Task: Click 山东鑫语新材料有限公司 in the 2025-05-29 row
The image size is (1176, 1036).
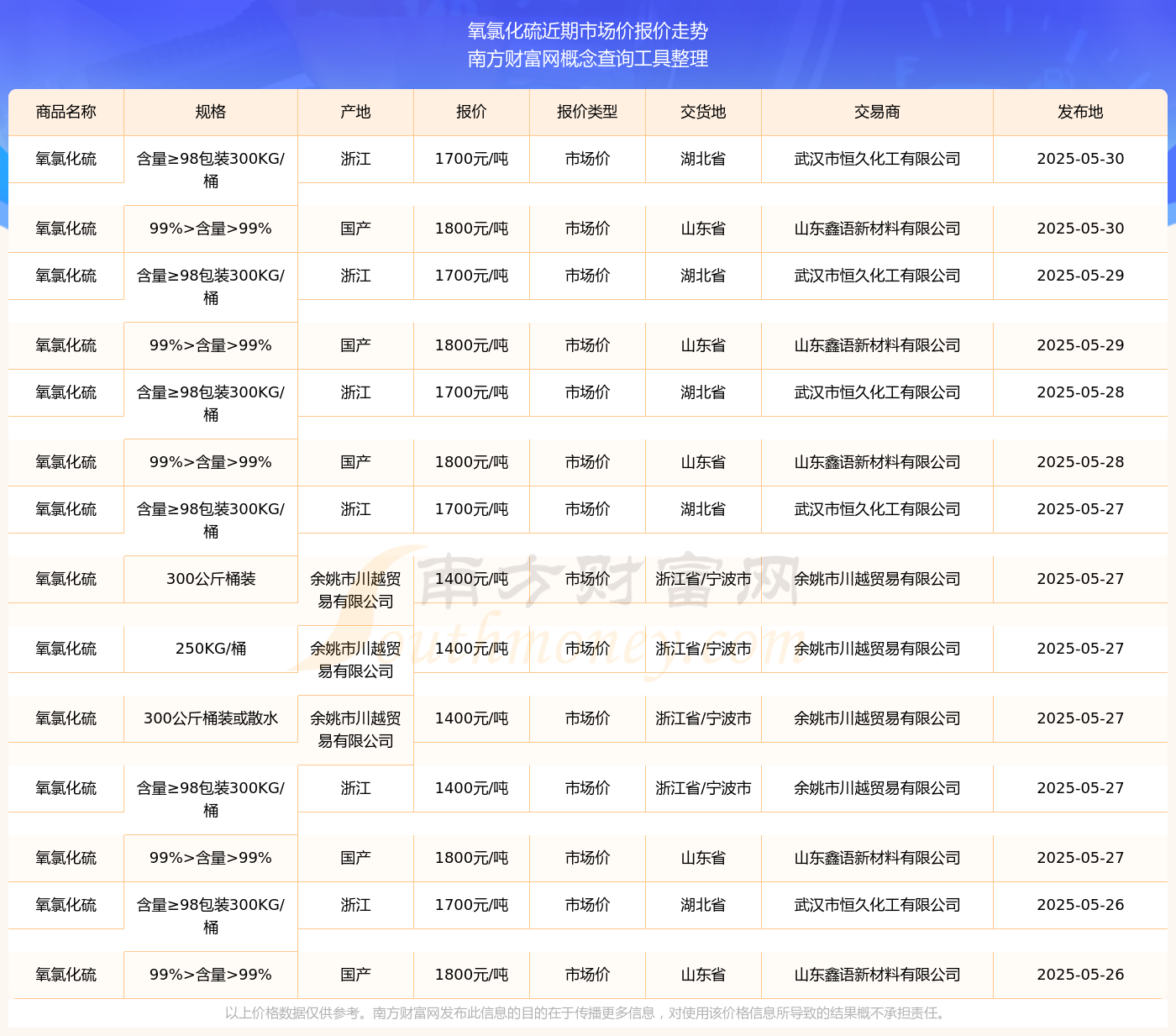Action: point(878,345)
